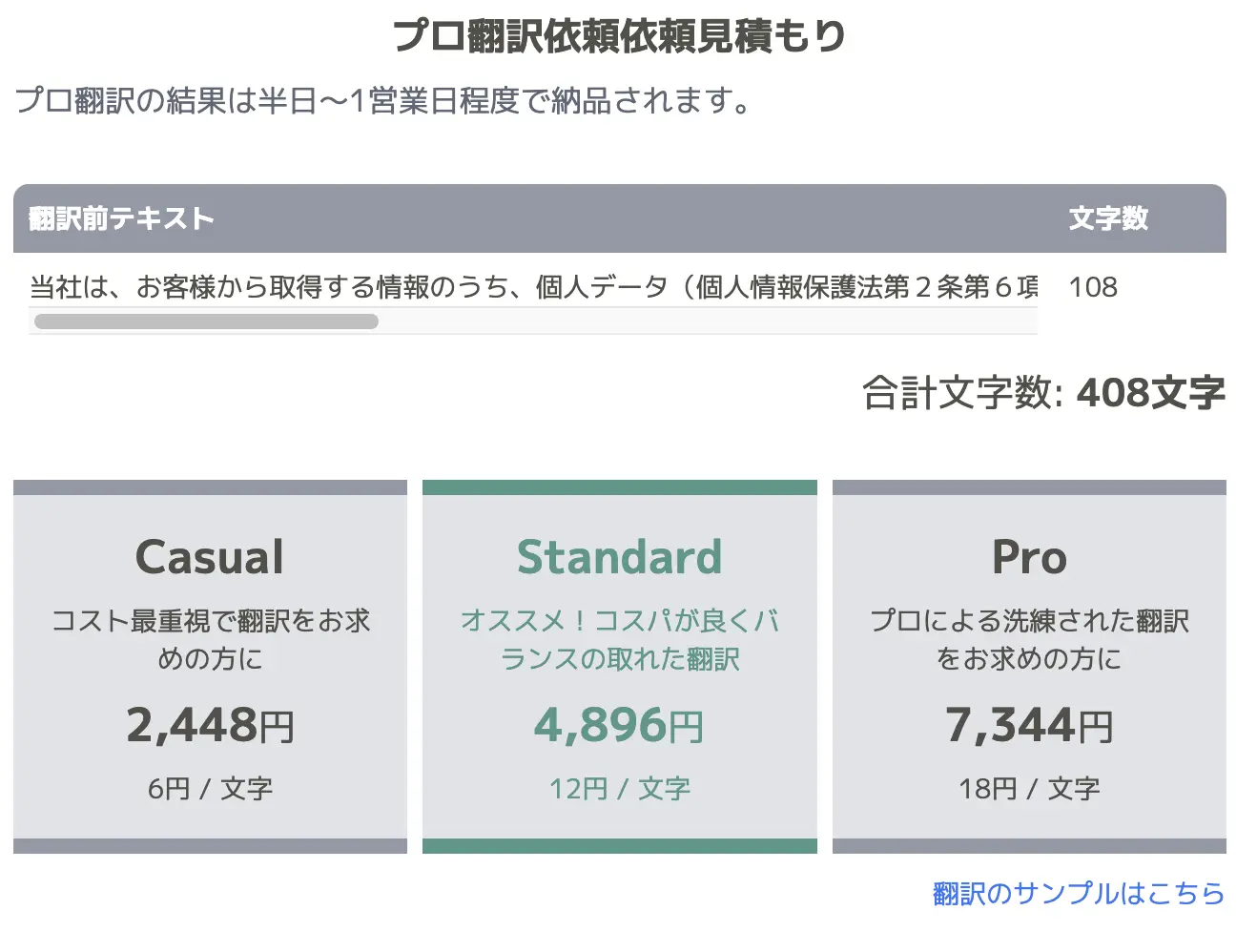
Task: Click the 6円 / 文字 rate text
Action: click(210, 789)
